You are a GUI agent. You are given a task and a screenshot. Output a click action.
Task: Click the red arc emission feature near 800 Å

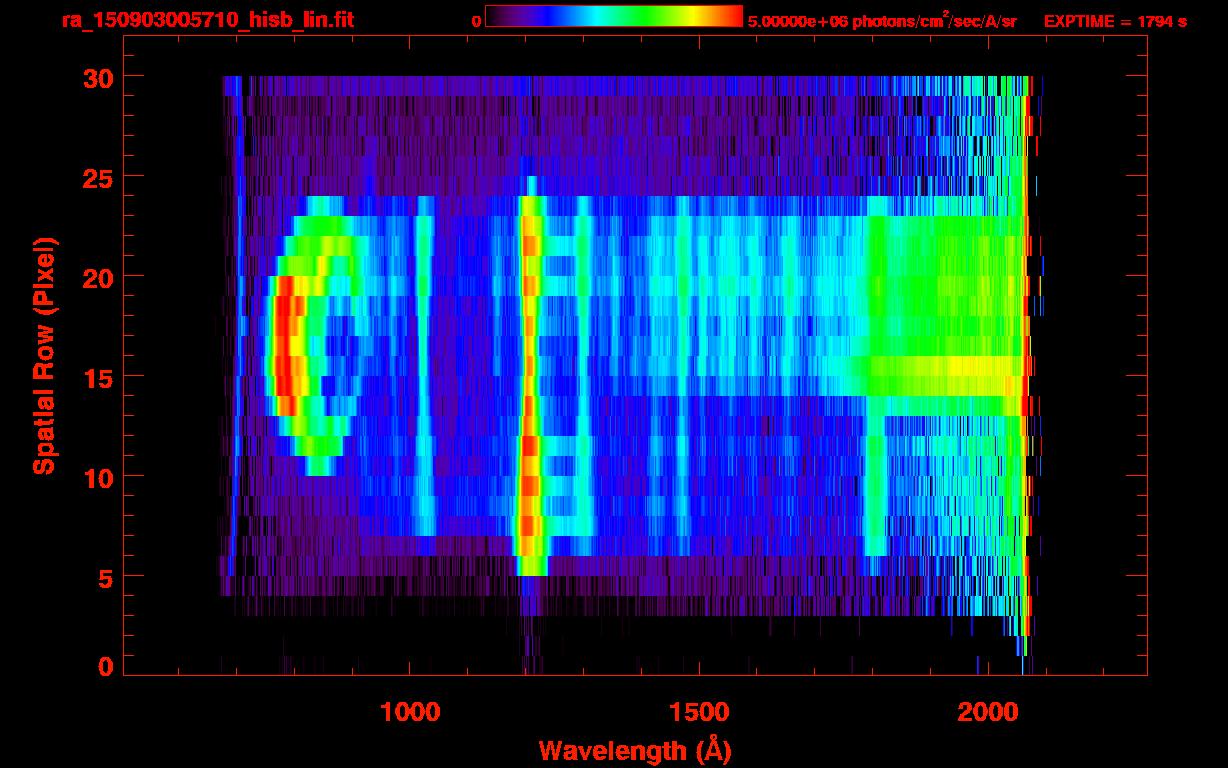pos(288,345)
